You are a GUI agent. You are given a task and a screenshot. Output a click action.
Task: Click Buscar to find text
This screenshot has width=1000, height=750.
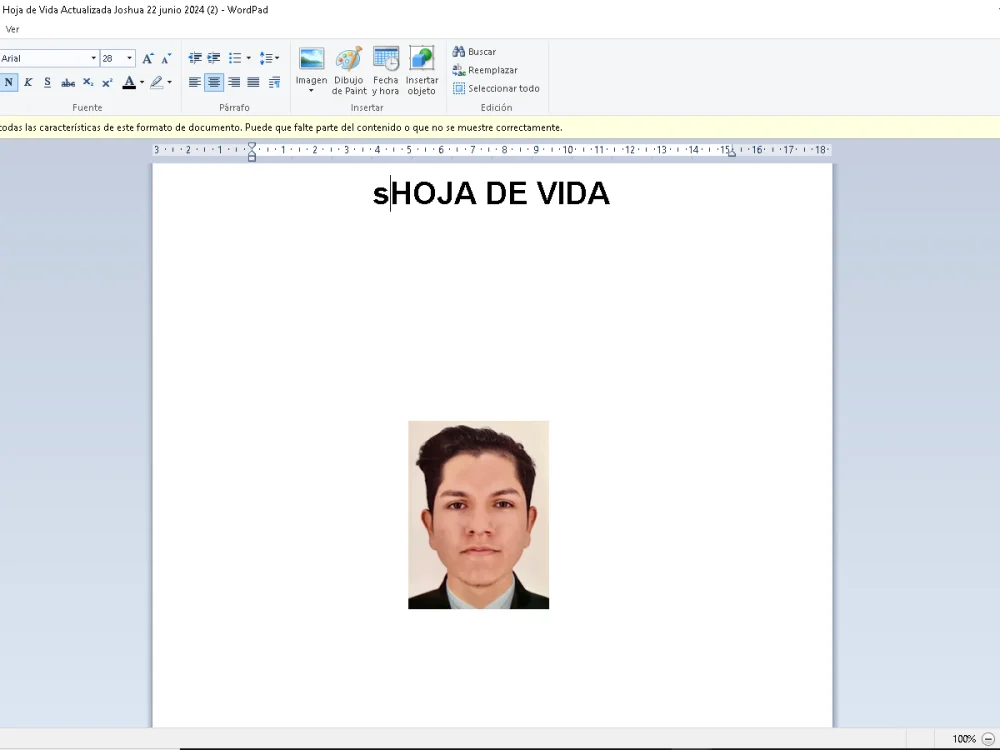pos(474,52)
